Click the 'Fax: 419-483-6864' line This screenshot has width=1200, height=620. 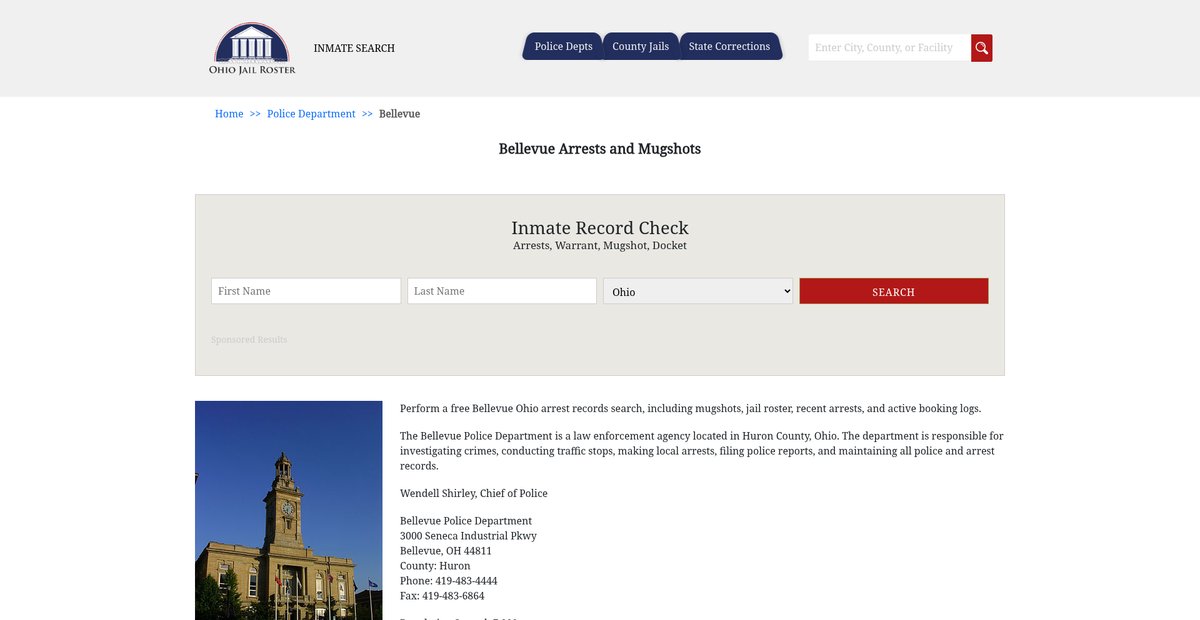point(442,596)
